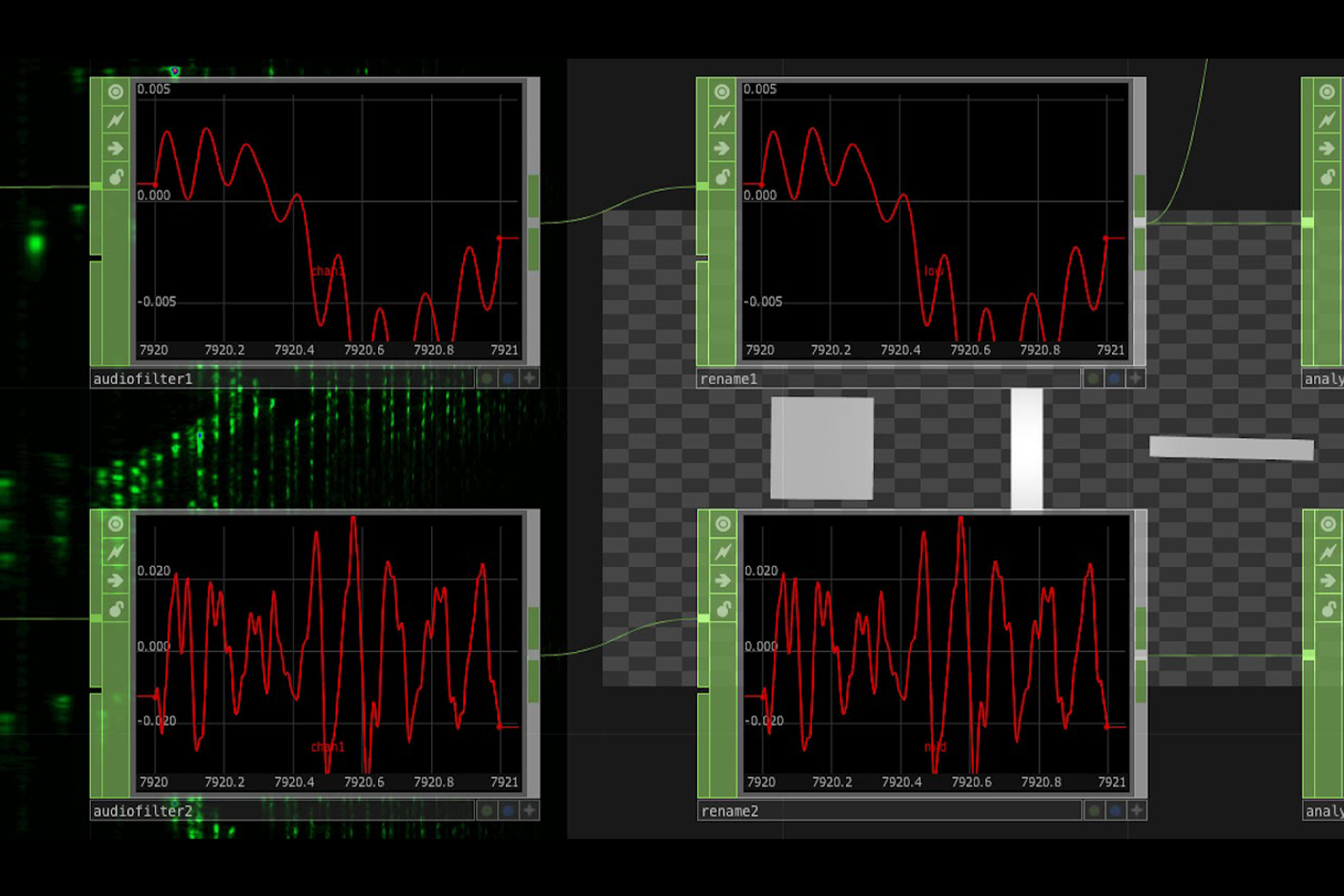Click the circle flag icon under rename2
The width and height of the screenshot is (1344, 896).
pyautogui.click(x=1095, y=810)
